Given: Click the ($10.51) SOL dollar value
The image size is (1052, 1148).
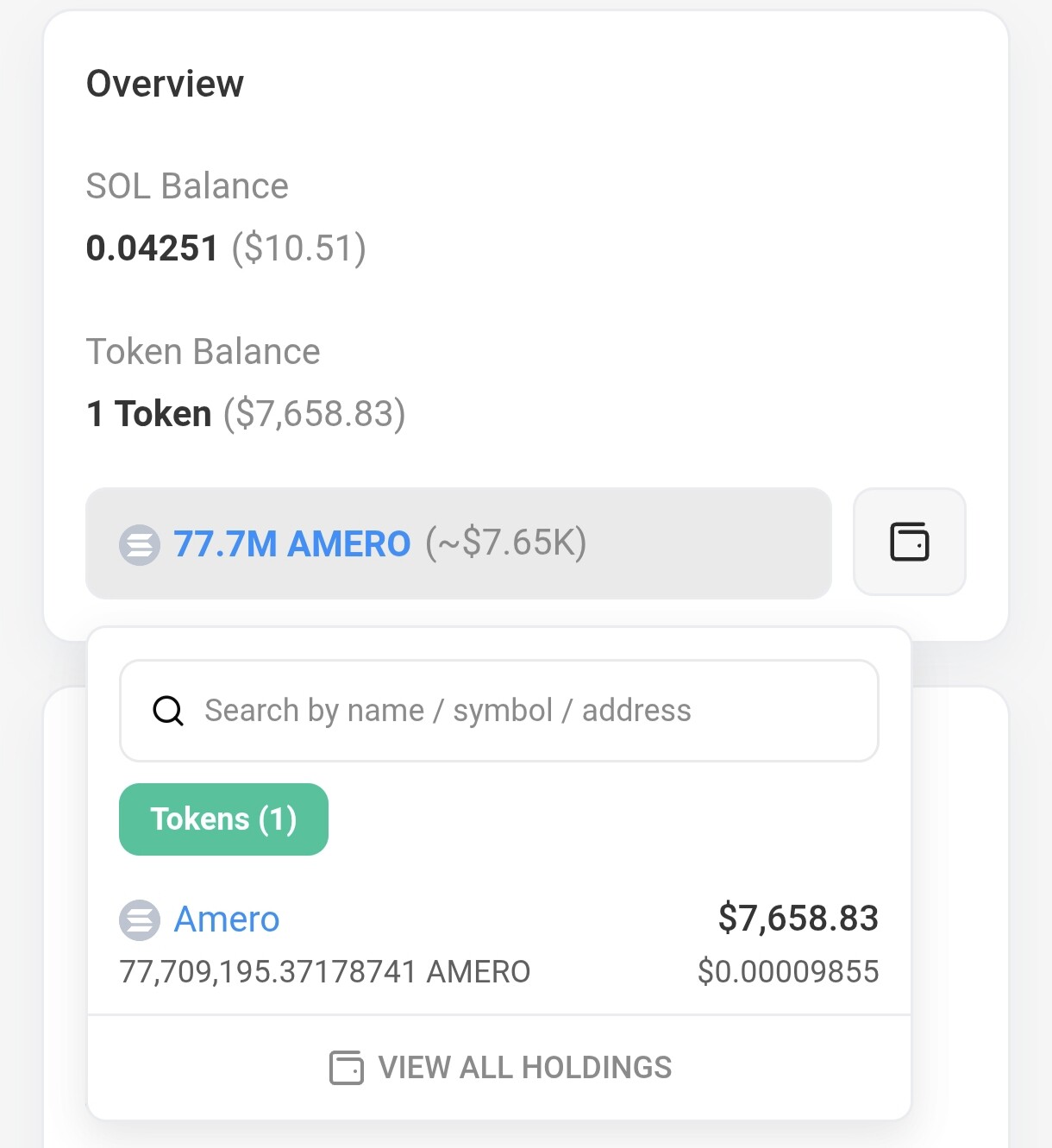Looking at the screenshot, I should pos(299,248).
